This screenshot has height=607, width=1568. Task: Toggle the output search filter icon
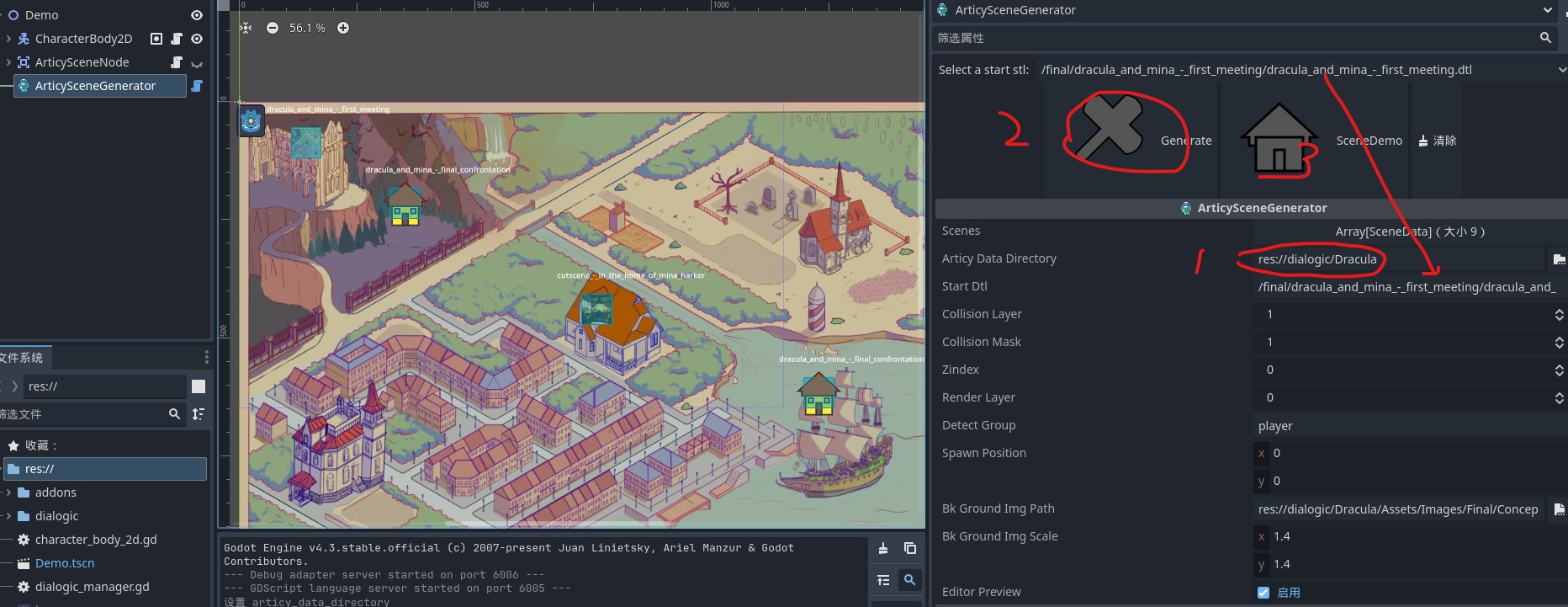coord(909,580)
